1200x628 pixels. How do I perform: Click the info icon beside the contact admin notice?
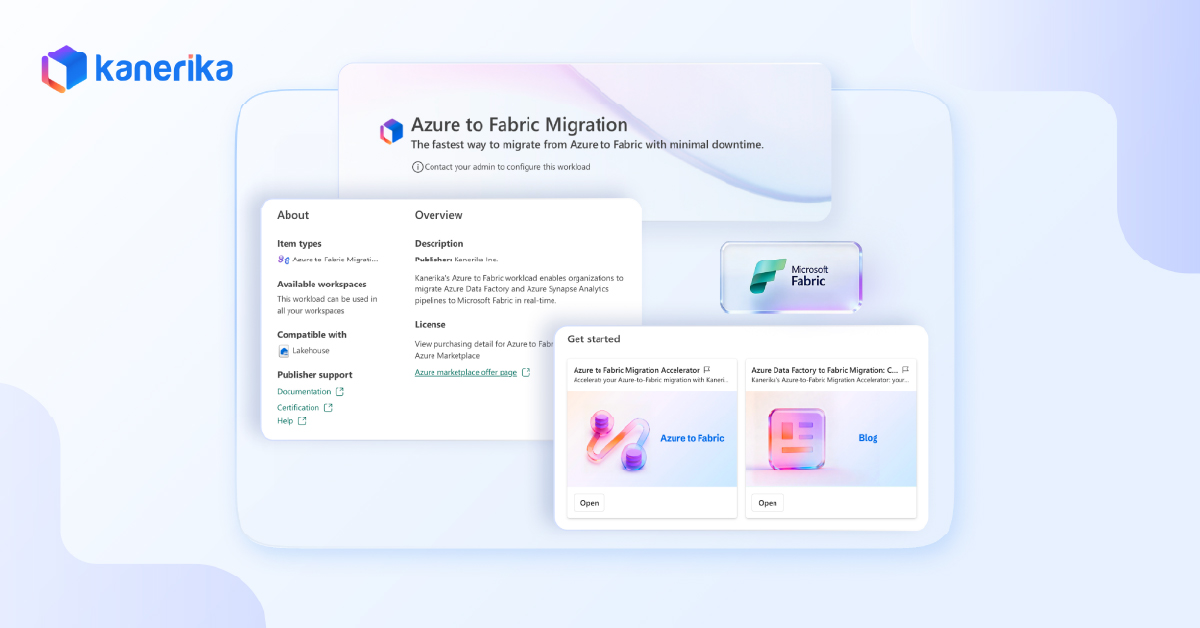click(417, 167)
